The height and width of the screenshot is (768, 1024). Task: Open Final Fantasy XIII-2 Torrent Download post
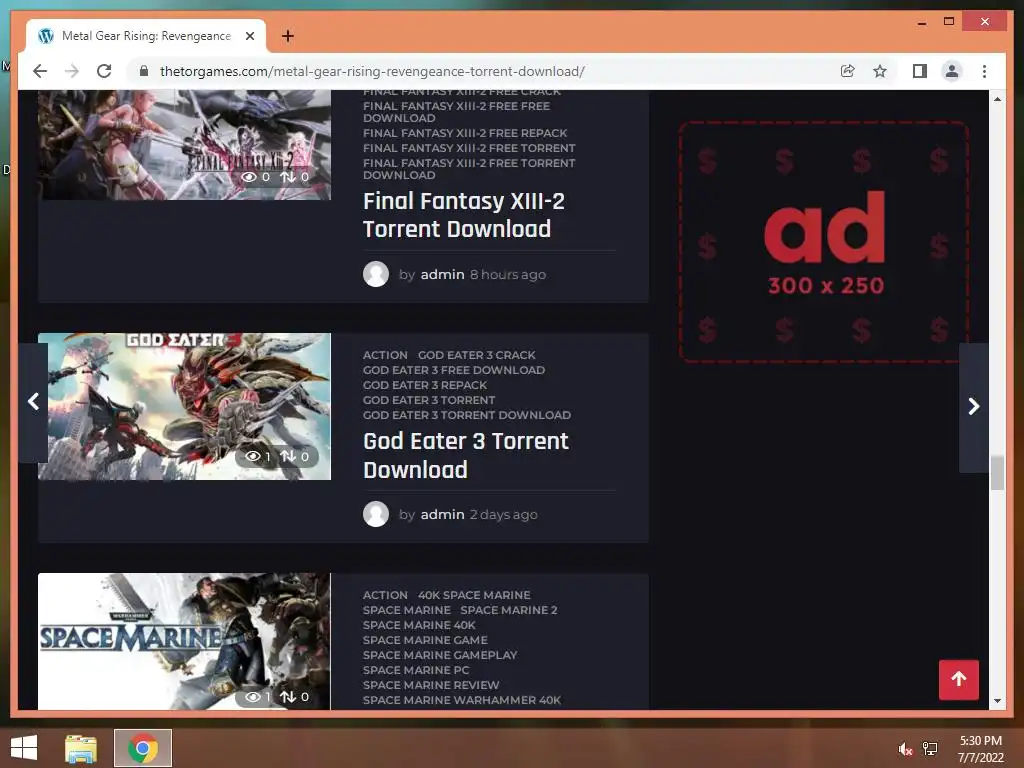pos(464,215)
